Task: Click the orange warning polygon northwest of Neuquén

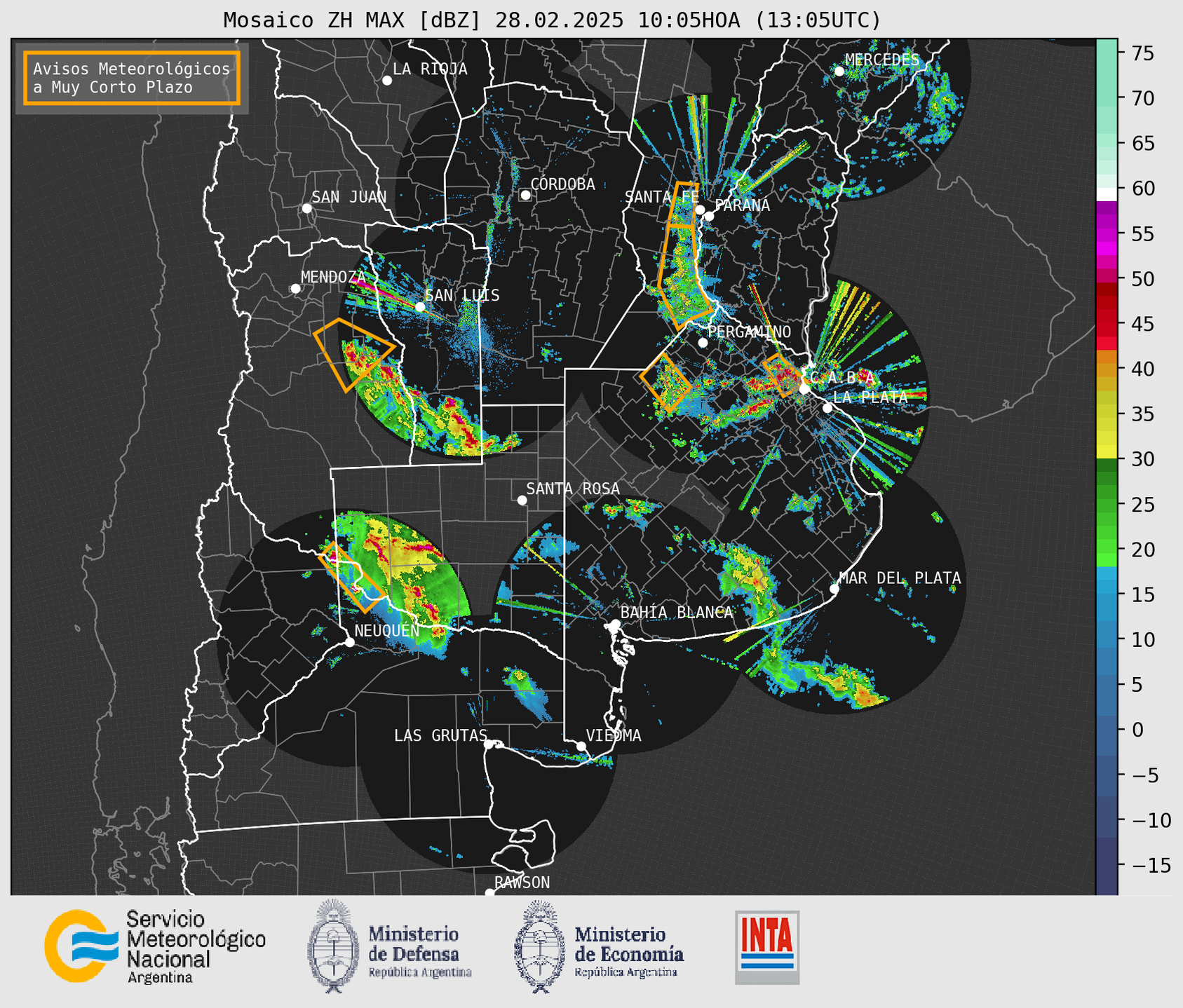Action: tap(353, 576)
